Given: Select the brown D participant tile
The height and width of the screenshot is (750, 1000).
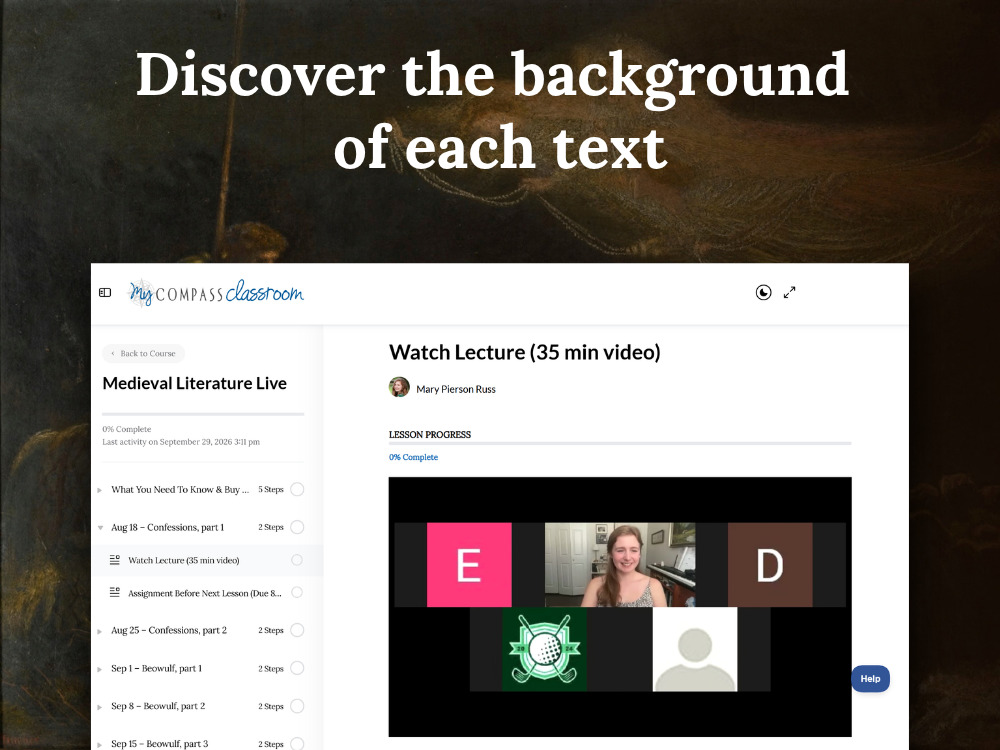Looking at the screenshot, I should 770,564.
